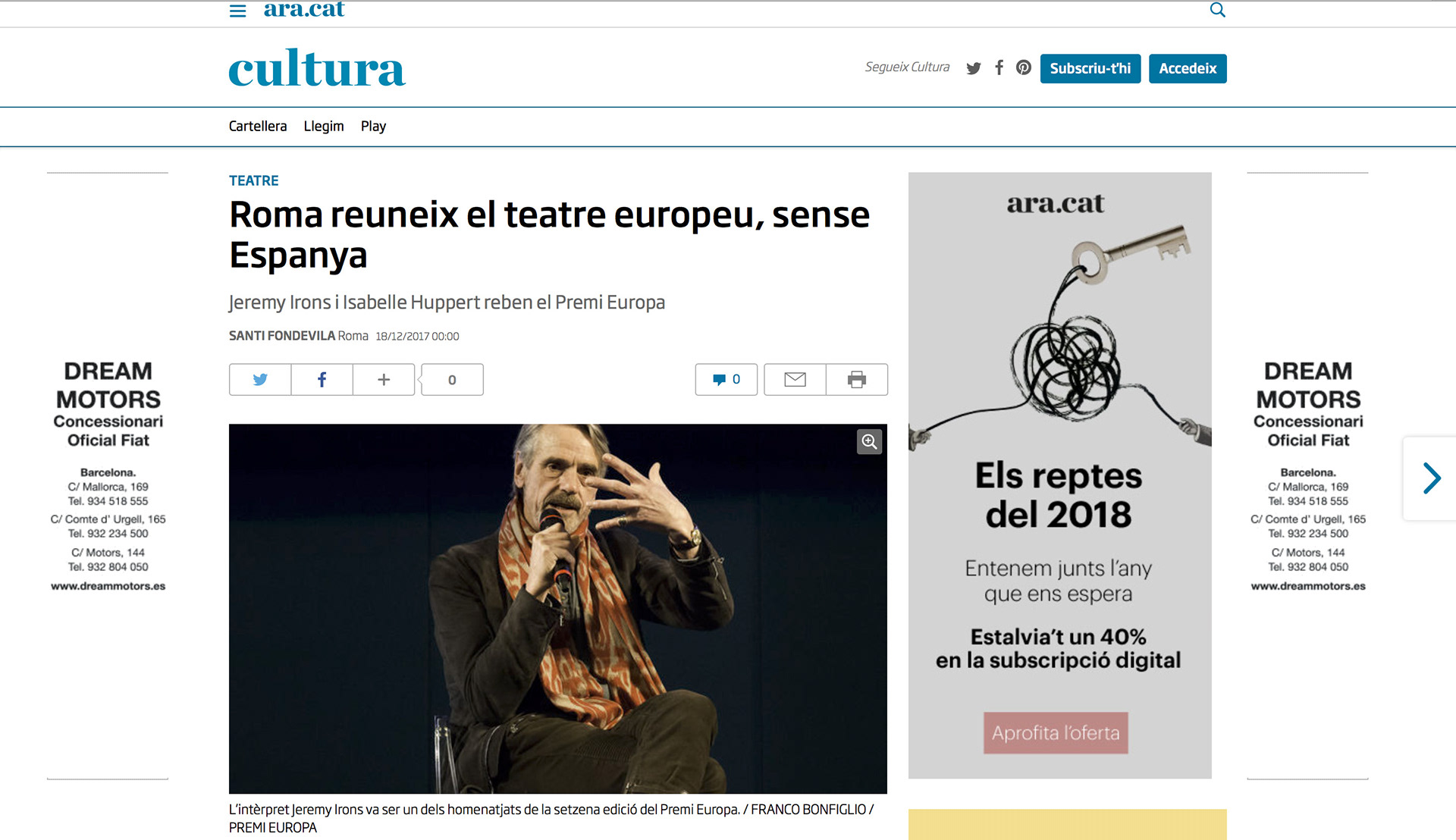Image resolution: width=1456 pixels, height=840 pixels.
Task: Open the Llegim menu item
Action: (x=324, y=126)
